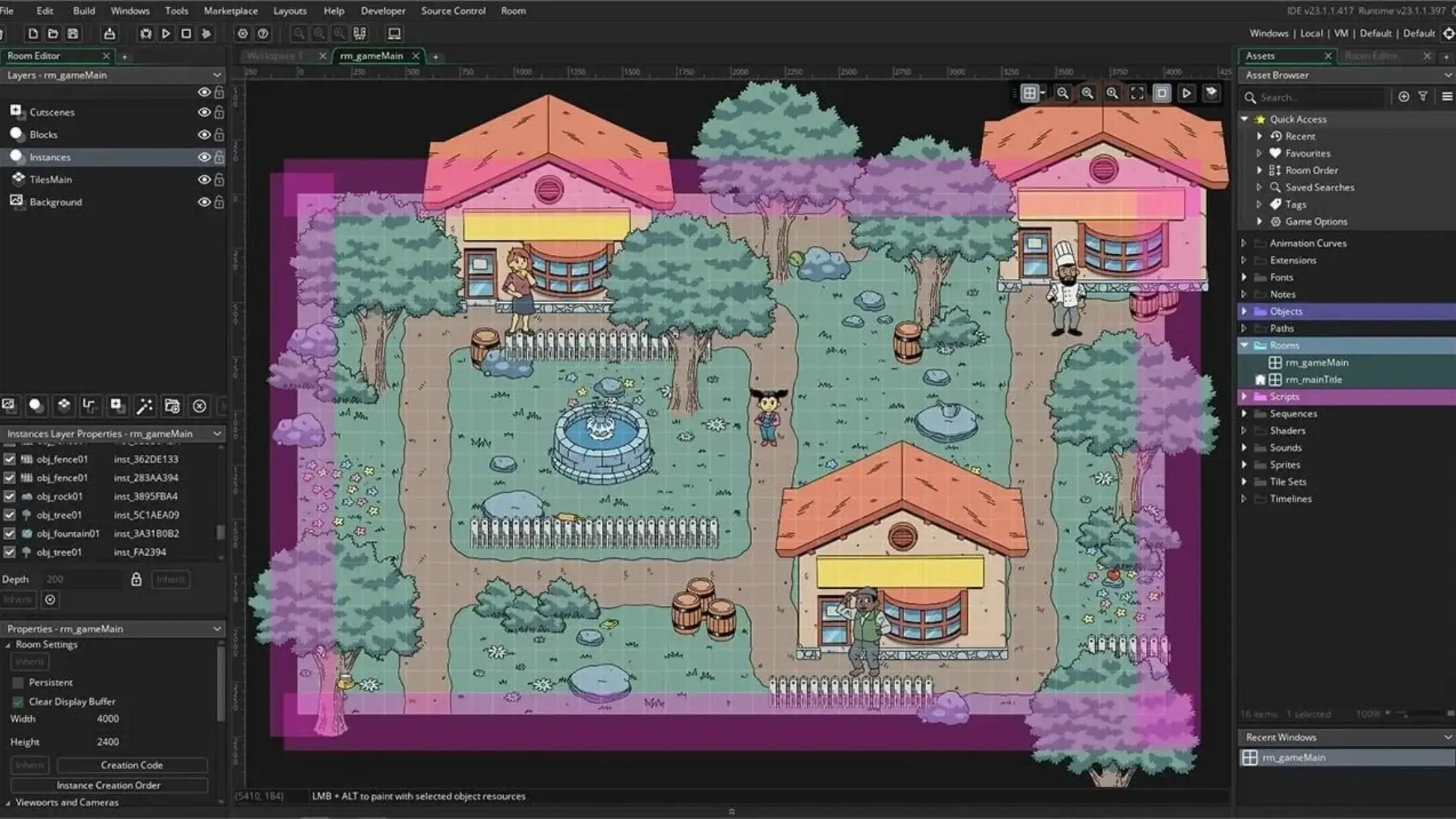
Task: Collapse the Rooms folder in Asset Browser
Action: (1245, 345)
